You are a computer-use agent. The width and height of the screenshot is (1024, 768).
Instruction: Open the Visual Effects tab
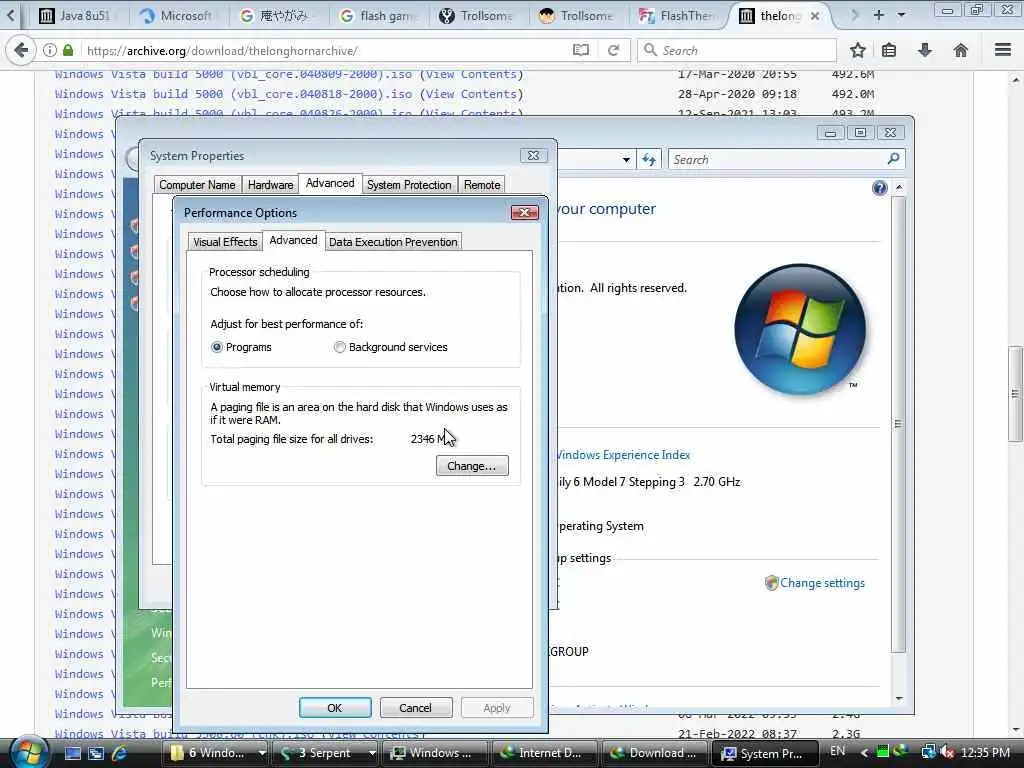click(x=225, y=242)
